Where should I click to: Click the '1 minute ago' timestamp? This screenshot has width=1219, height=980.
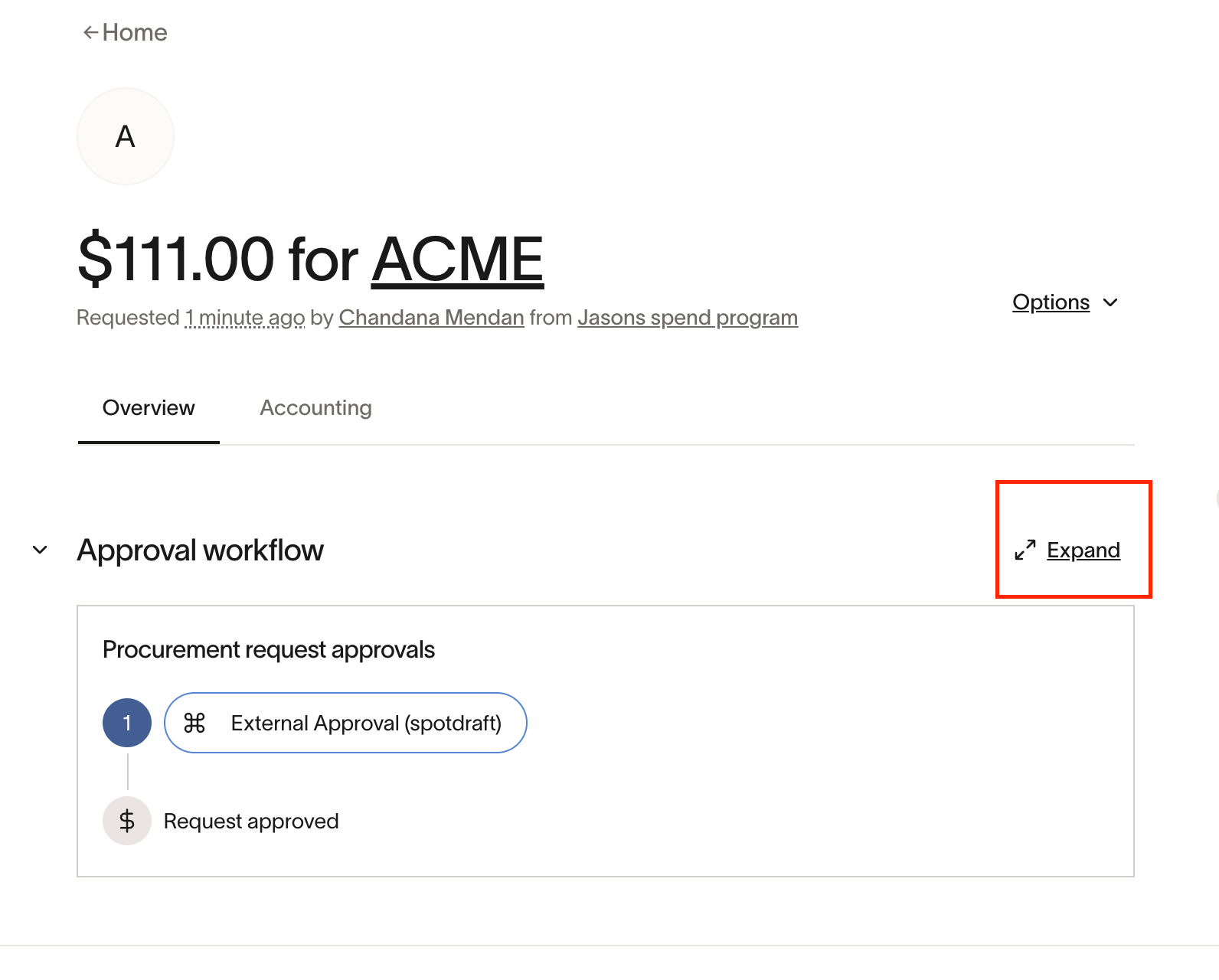245,317
